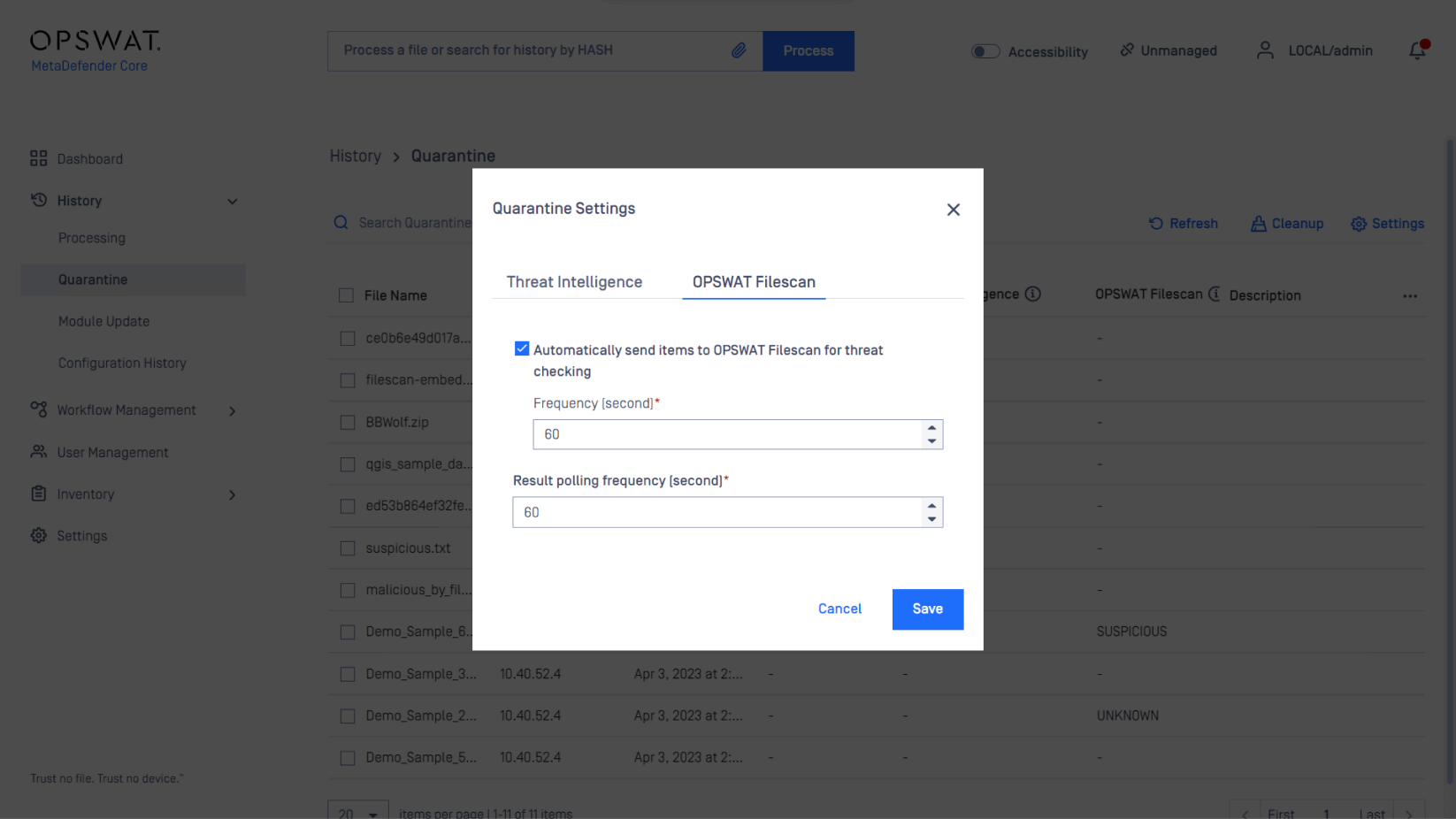Select the ce0b6e49d017a file checkbox
The width and height of the screenshot is (1456, 819).
pos(348,338)
